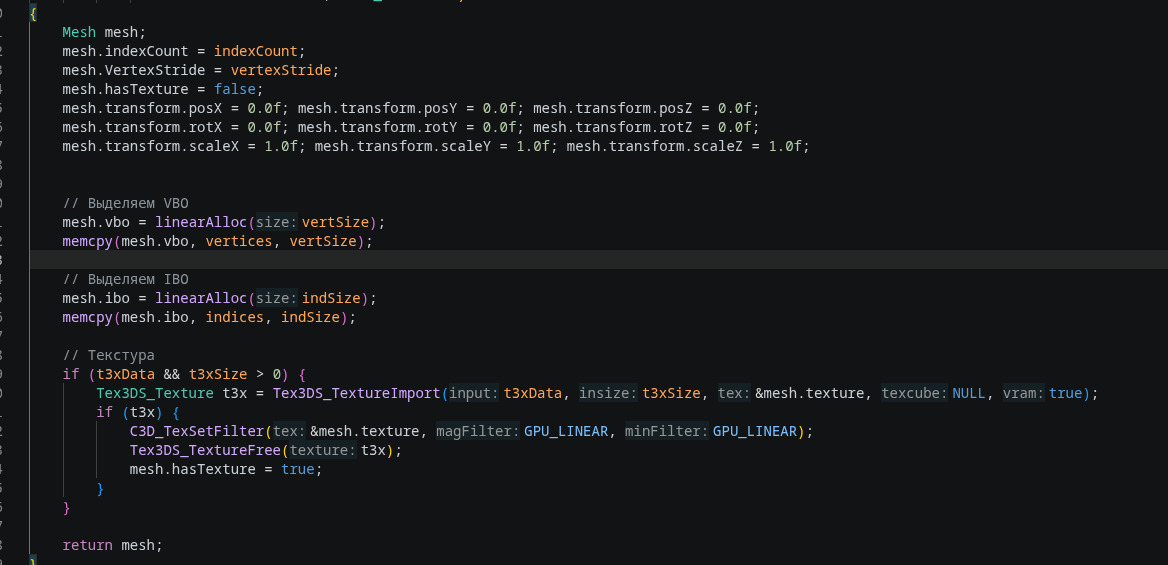Click the 'false' keyword after mesh.hasTexture
The width and height of the screenshot is (1168, 565).
click(235, 89)
